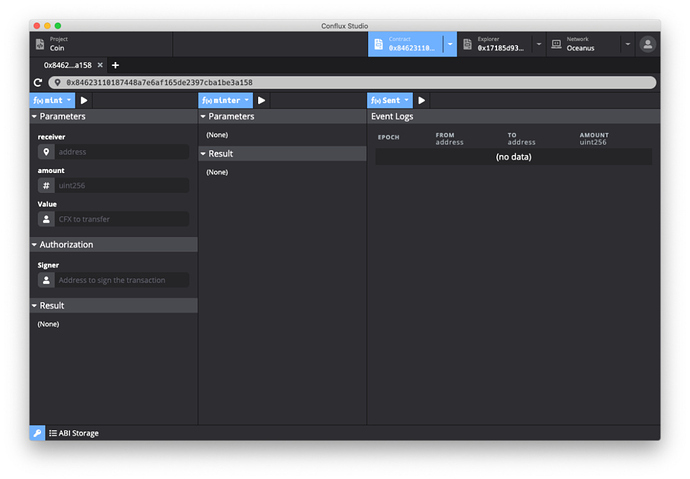
Task: Expand the Contract address dropdown arrow
Action: (450, 44)
